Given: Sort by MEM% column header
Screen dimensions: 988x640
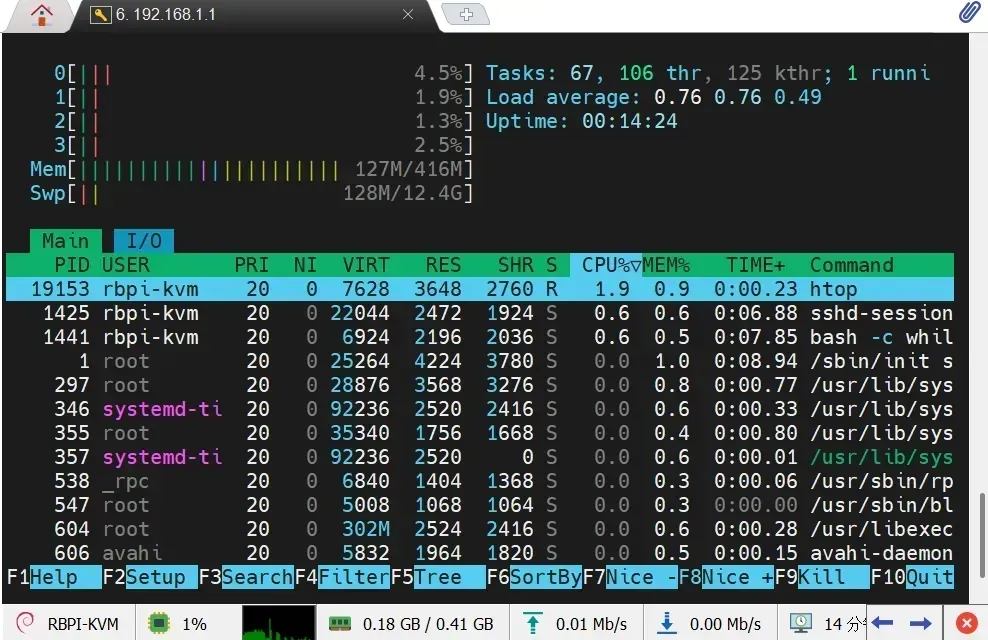Looking at the screenshot, I should pos(666,265).
